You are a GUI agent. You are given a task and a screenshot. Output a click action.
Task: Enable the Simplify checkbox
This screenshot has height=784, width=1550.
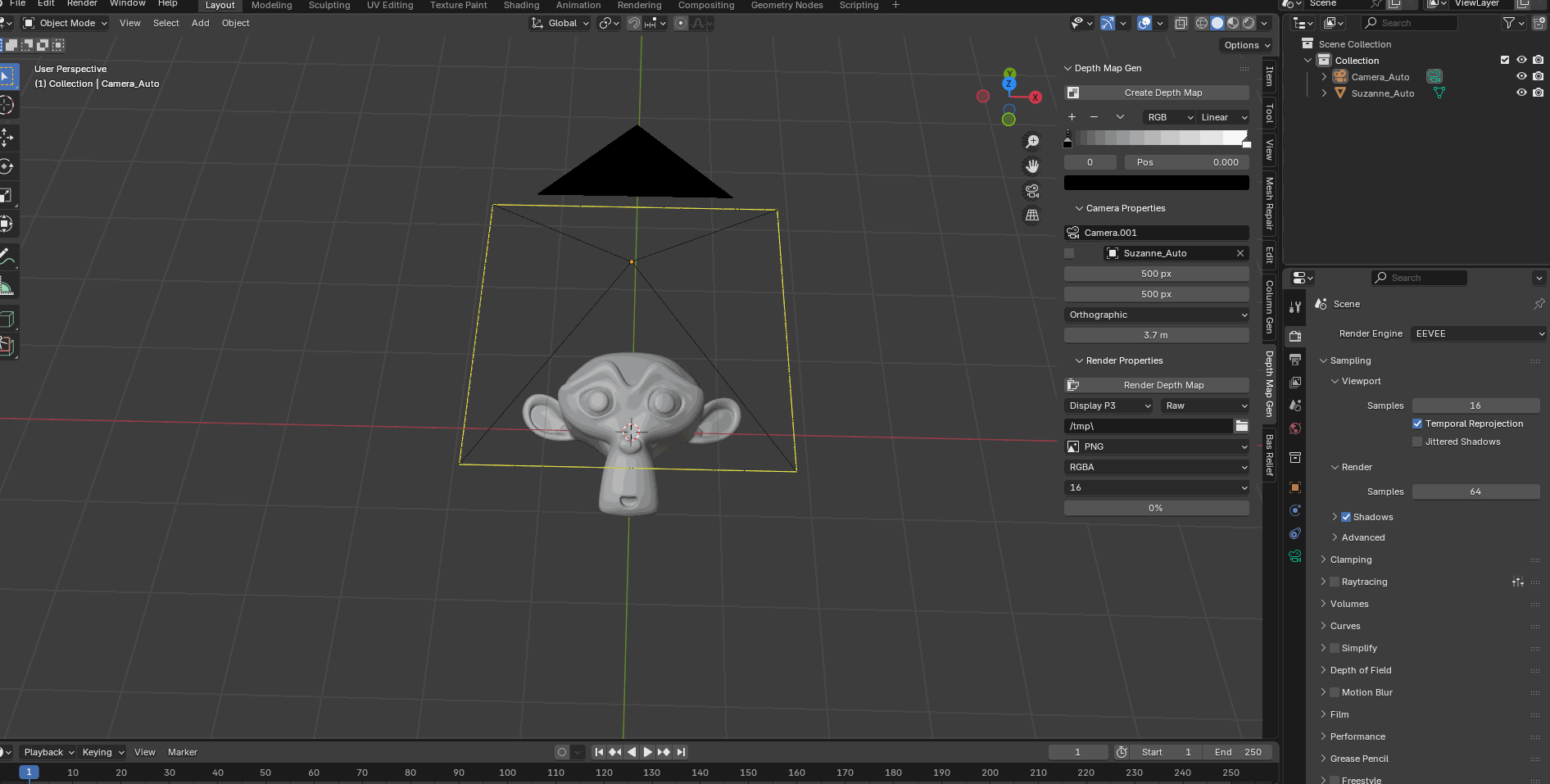click(1335, 648)
